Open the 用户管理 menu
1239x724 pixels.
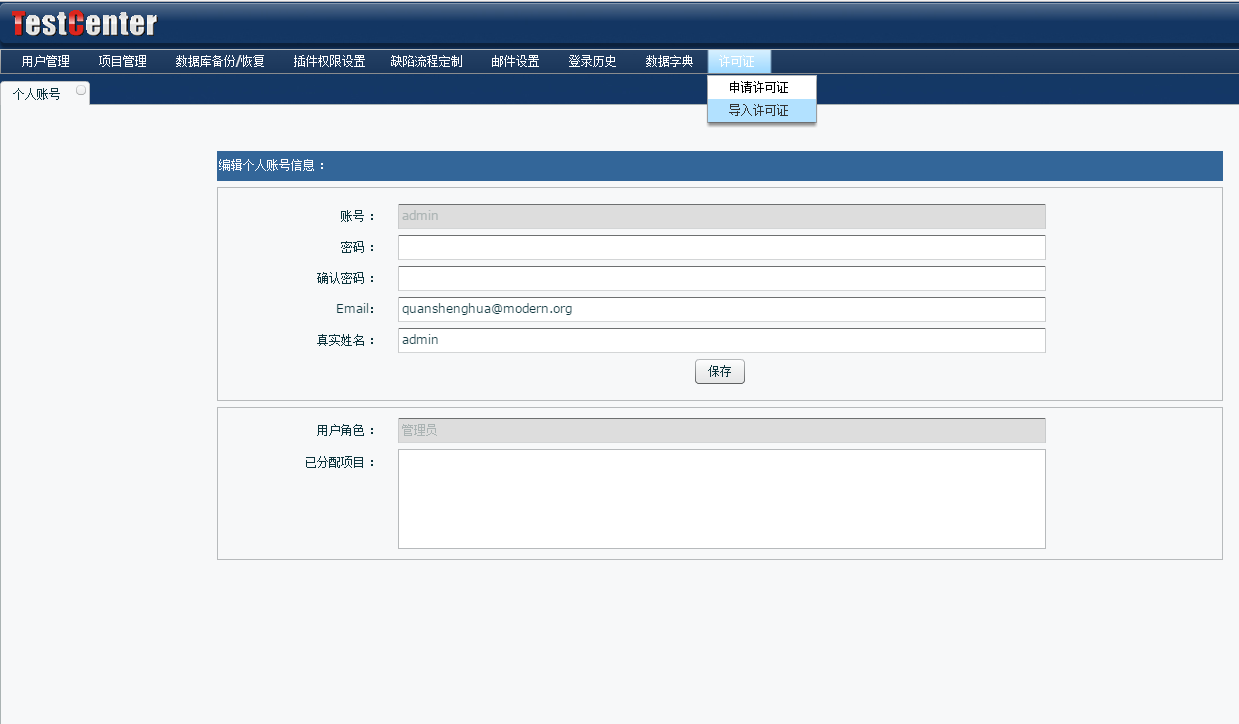pos(45,61)
